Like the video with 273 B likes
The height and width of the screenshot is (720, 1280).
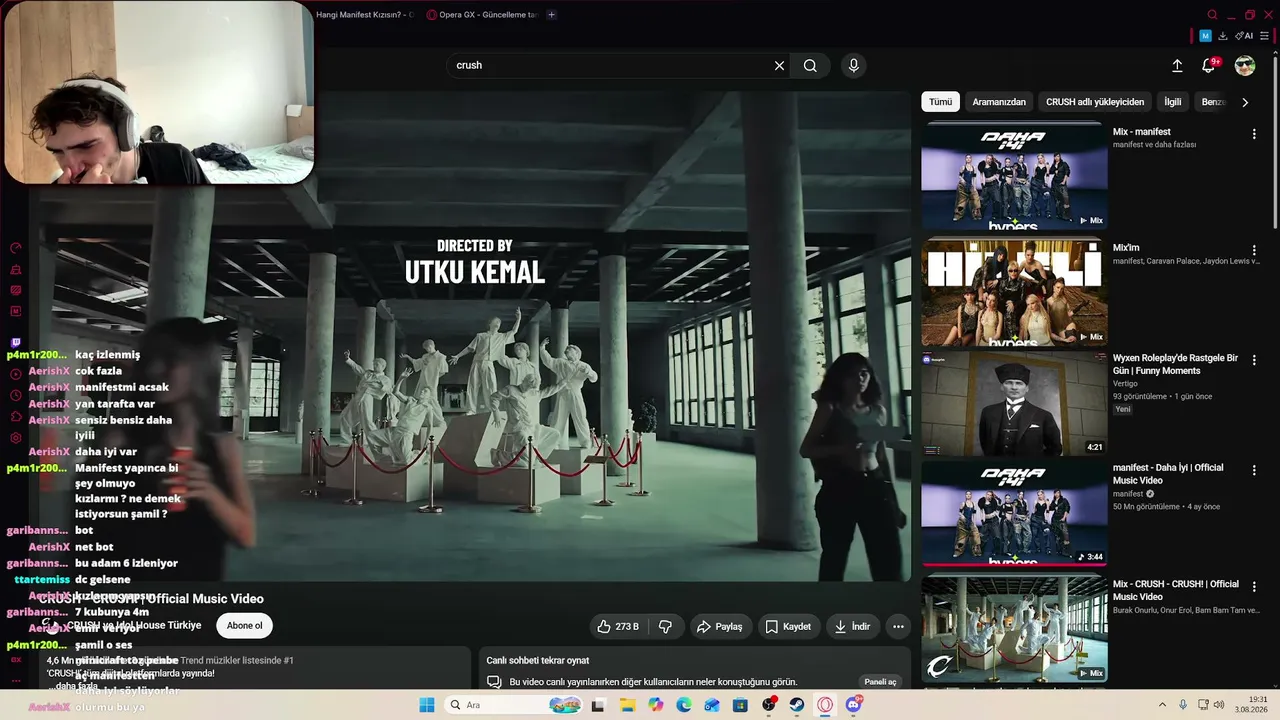pyautogui.click(x=618, y=627)
